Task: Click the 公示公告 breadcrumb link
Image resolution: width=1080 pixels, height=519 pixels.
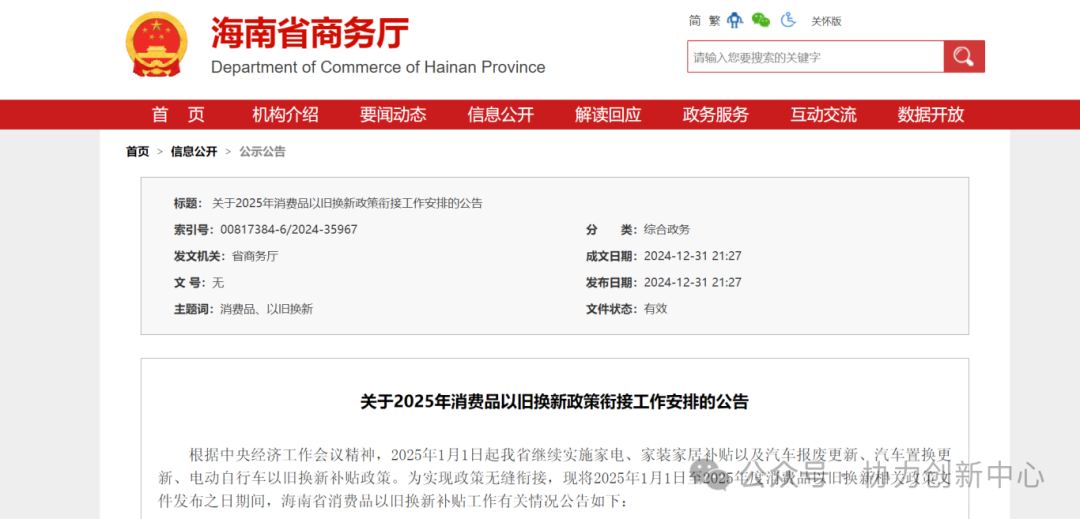Action: [262, 151]
